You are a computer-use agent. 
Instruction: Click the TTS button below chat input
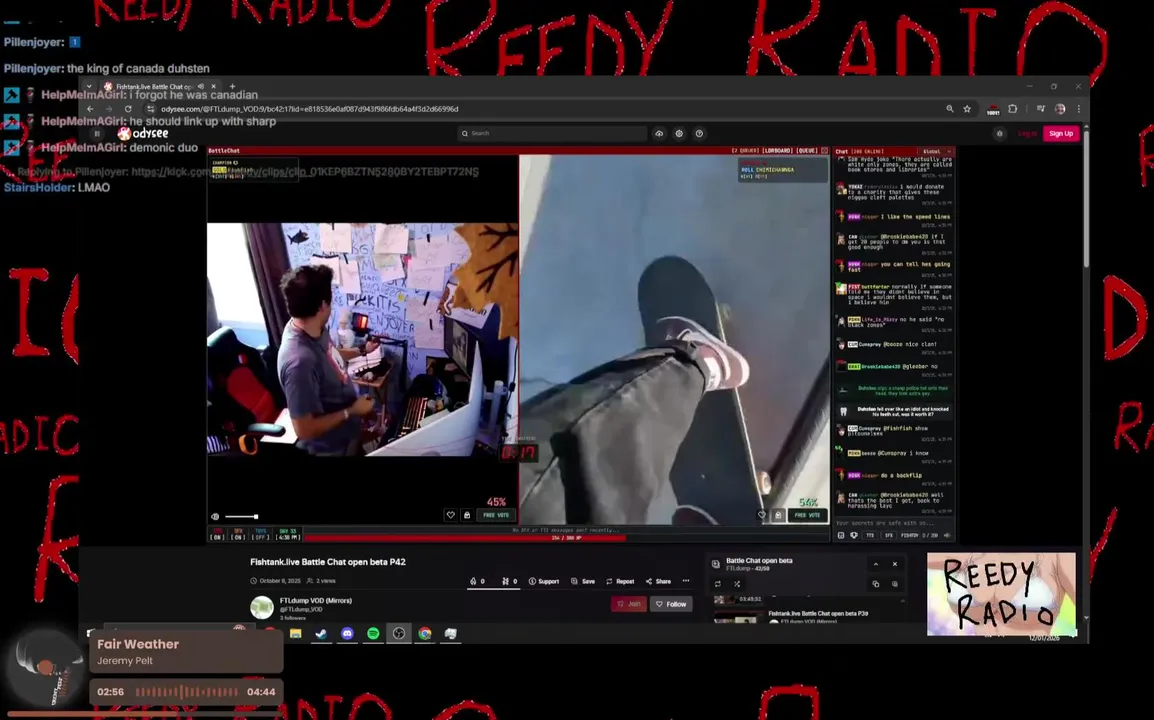[x=870, y=536]
